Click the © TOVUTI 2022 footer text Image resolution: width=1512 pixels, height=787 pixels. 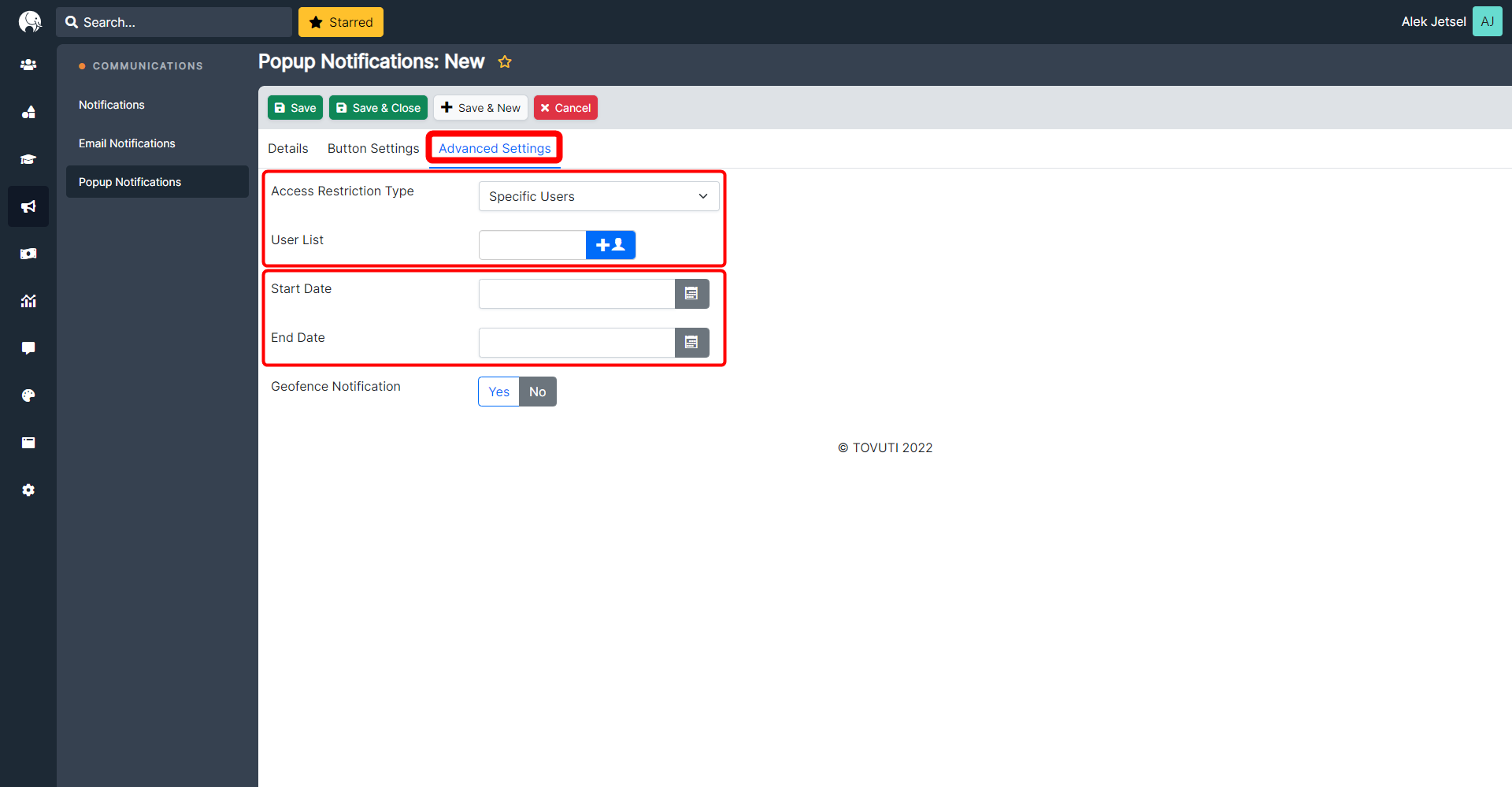pos(885,447)
